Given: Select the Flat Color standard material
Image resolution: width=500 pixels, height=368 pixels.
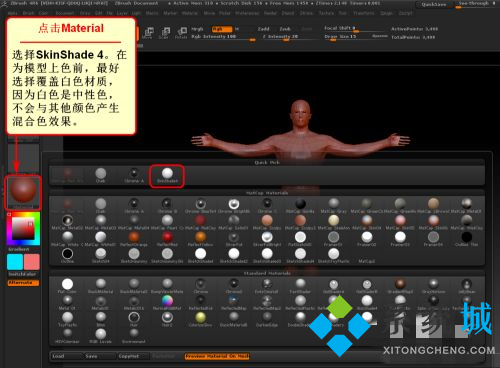Looking at the screenshot, I should [67, 286].
